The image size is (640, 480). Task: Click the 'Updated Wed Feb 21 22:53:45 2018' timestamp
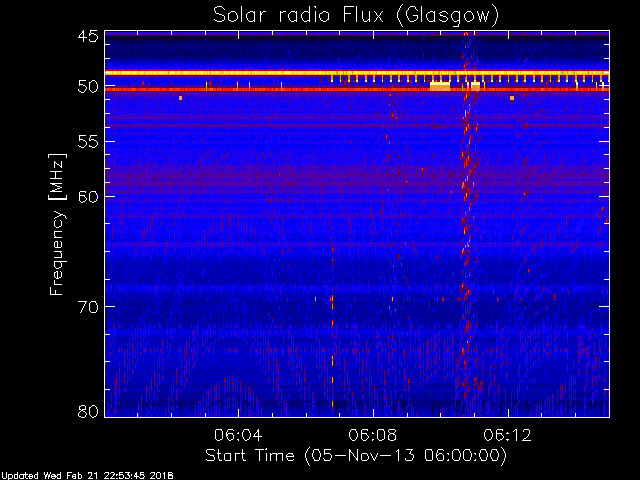pos(87,476)
